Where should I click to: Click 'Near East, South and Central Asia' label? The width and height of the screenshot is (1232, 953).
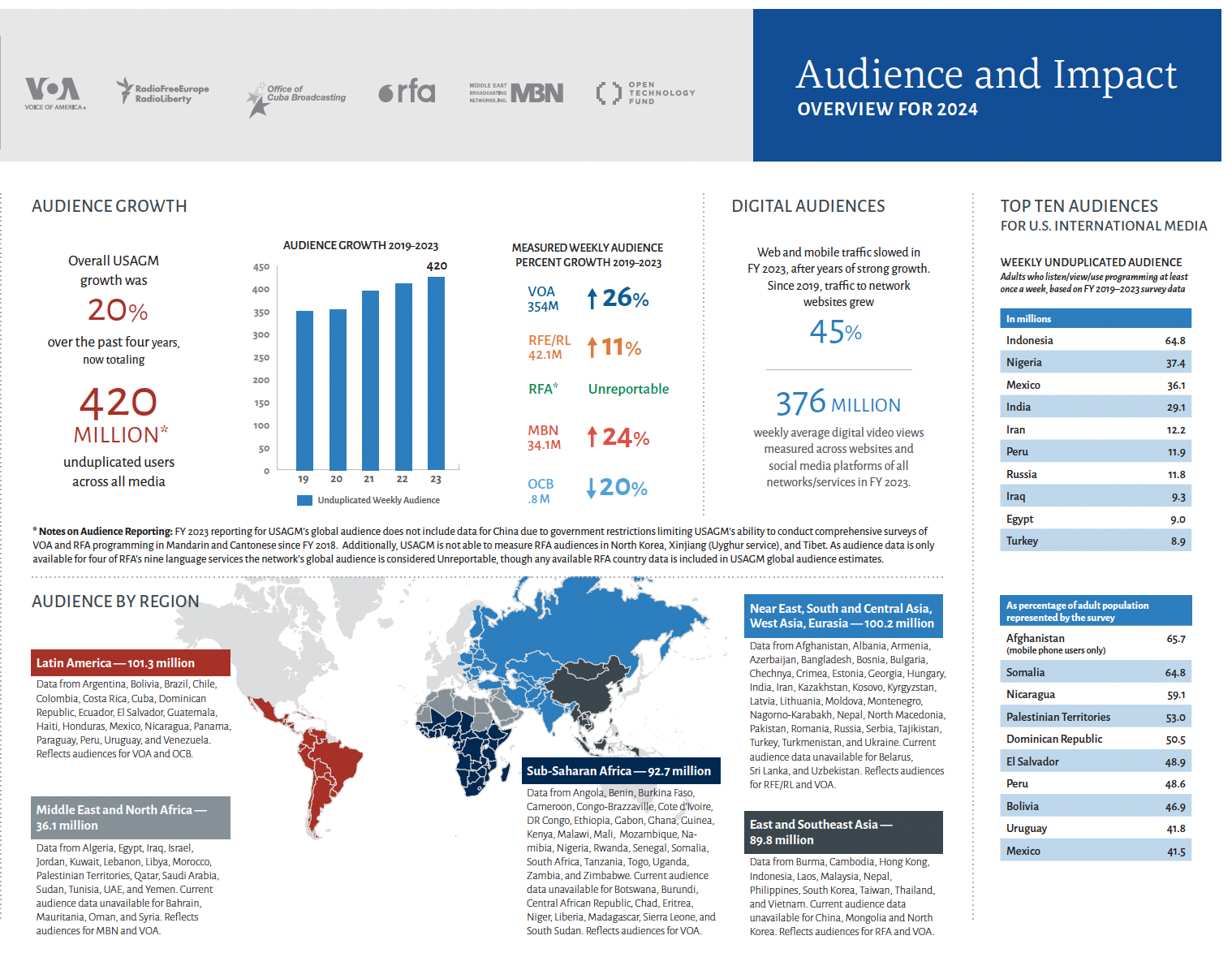tap(843, 615)
